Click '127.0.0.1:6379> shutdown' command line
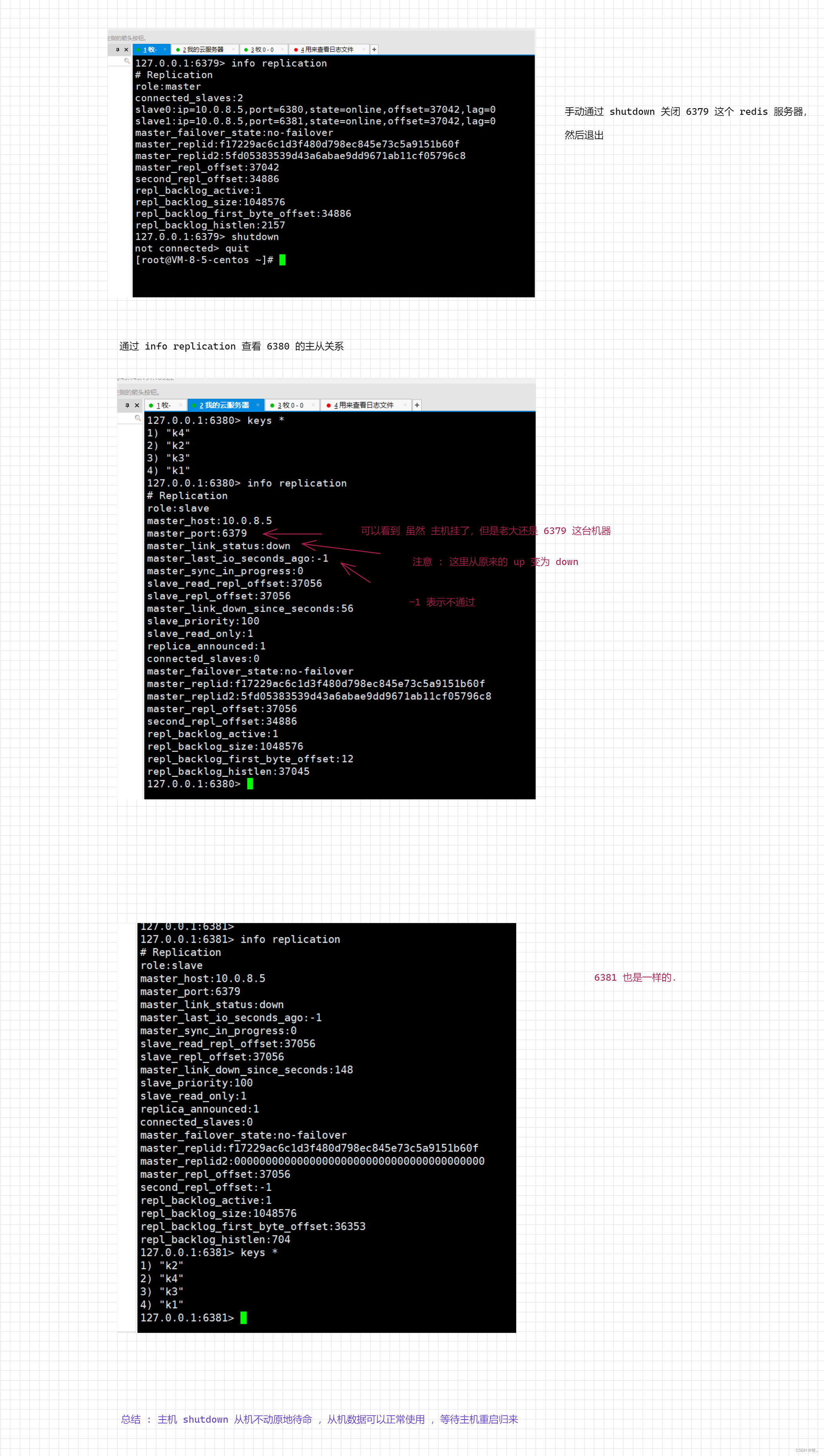The image size is (824, 1456). (207, 237)
